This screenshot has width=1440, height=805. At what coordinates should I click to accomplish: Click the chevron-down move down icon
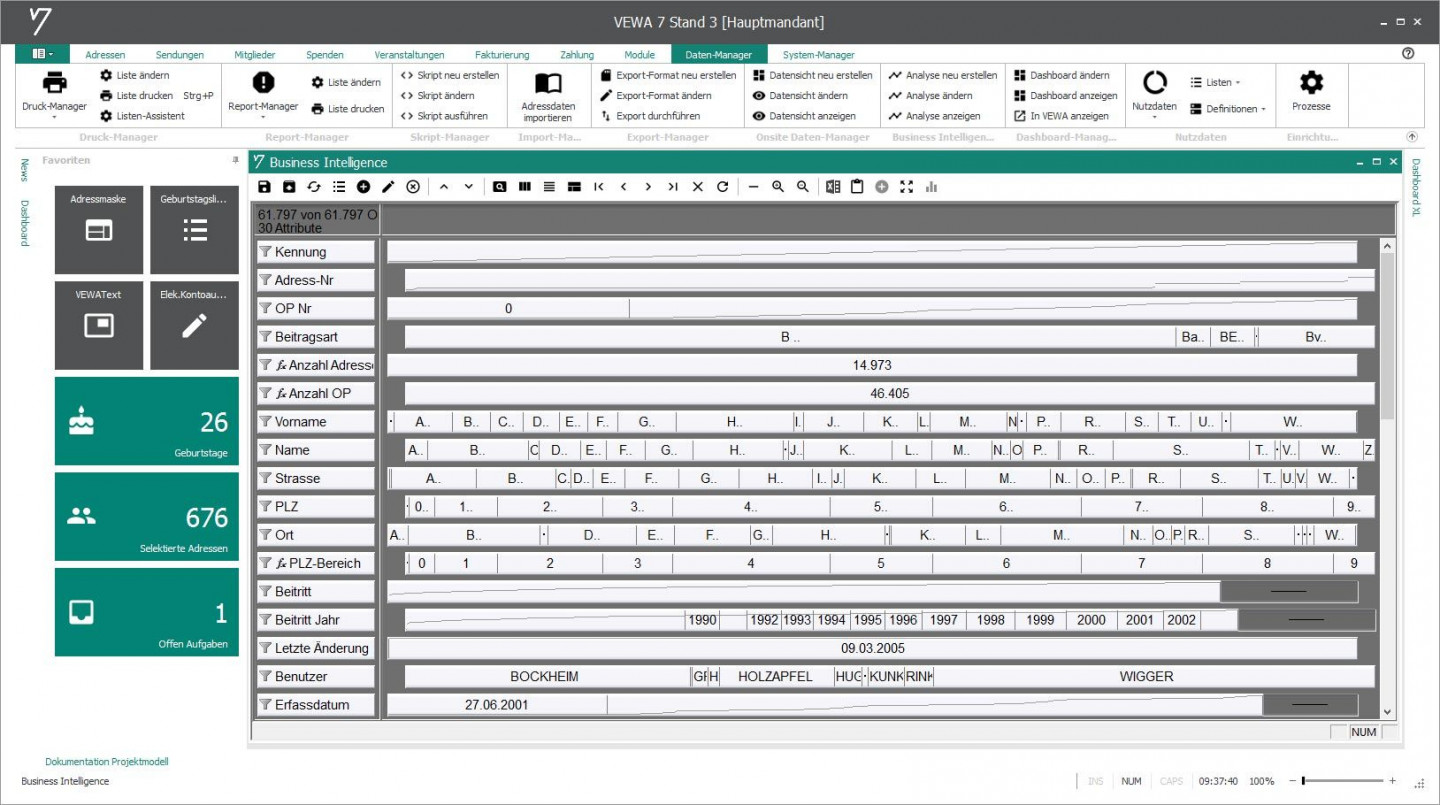468,186
